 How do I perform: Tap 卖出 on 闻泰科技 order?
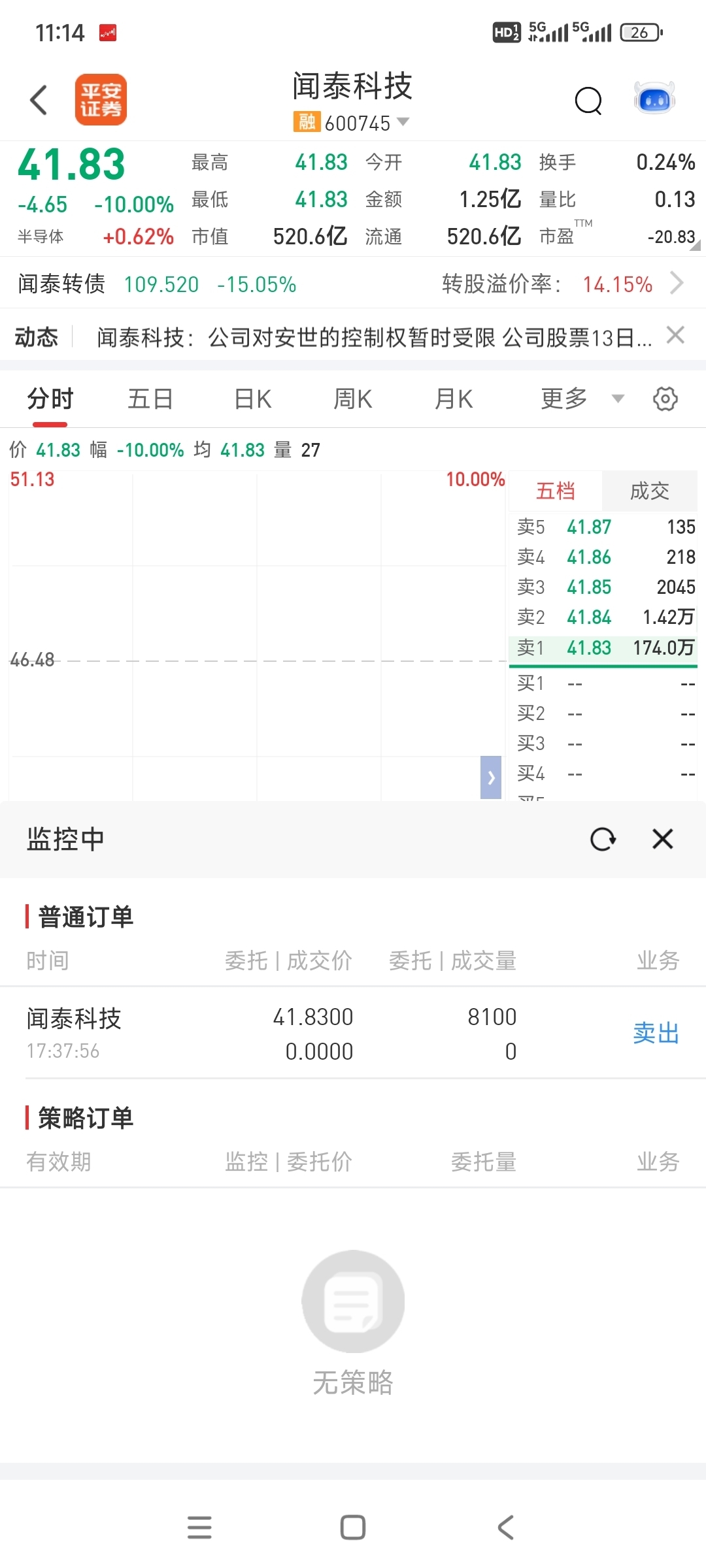click(x=656, y=1033)
